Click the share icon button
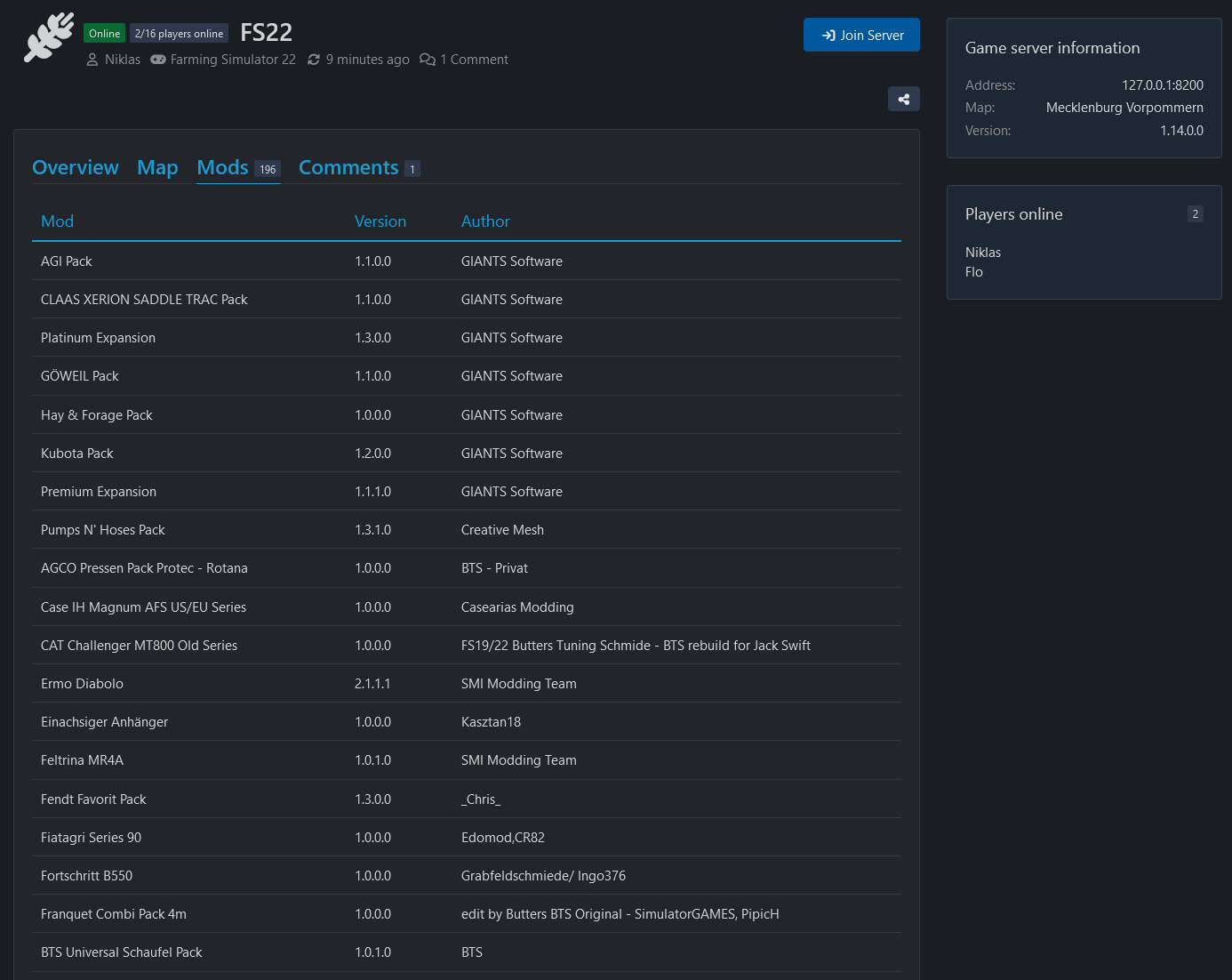The image size is (1232, 980). pyautogui.click(x=903, y=99)
